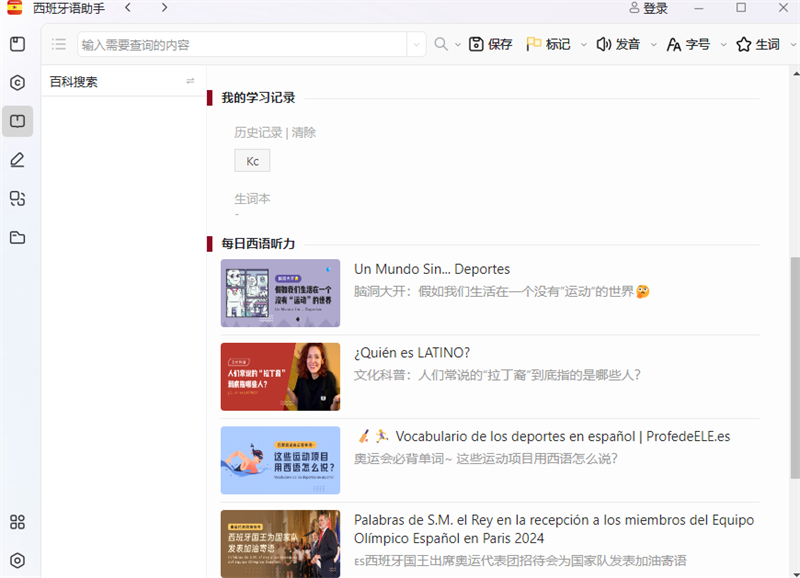
Task: Click the 每日西语听力 section heading
Action: tap(258, 244)
